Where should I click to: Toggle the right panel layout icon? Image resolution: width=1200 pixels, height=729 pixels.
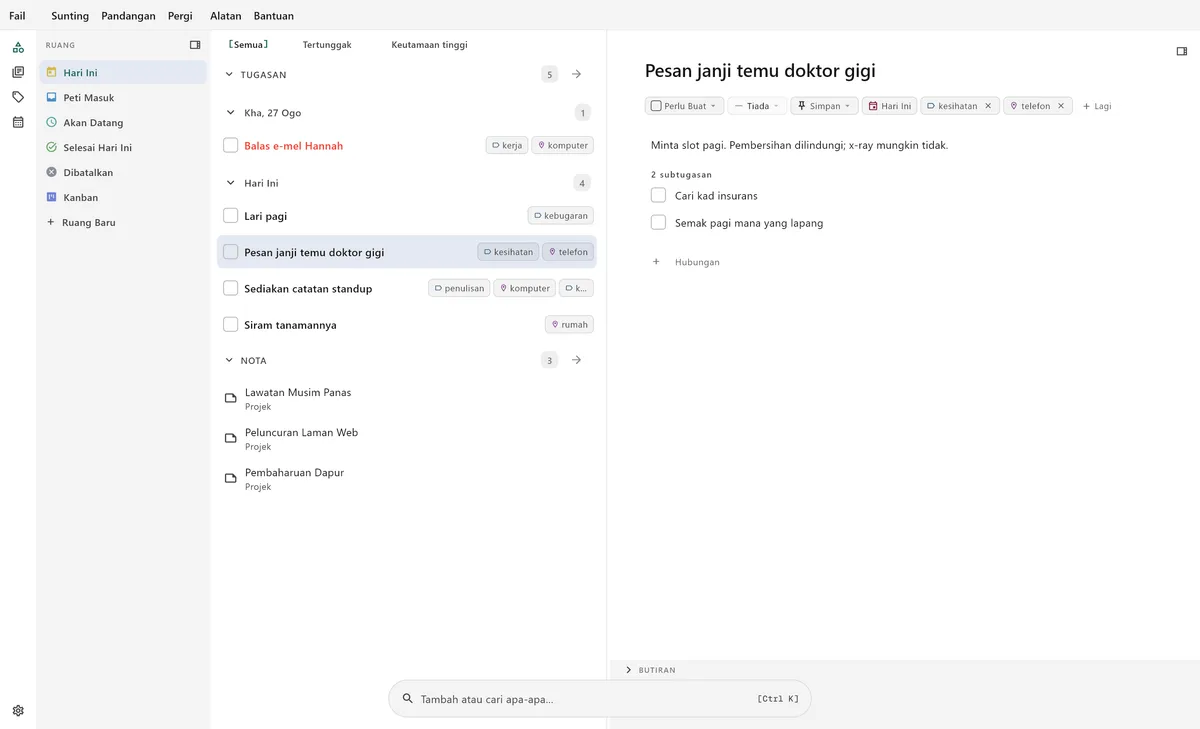tap(1182, 51)
